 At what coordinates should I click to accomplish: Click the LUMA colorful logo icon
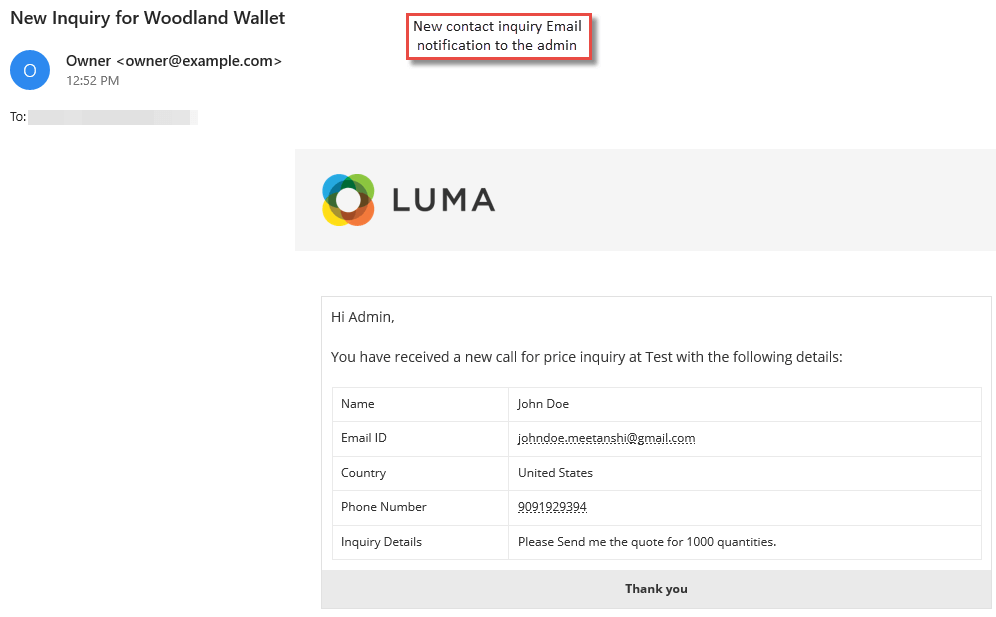[348, 200]
